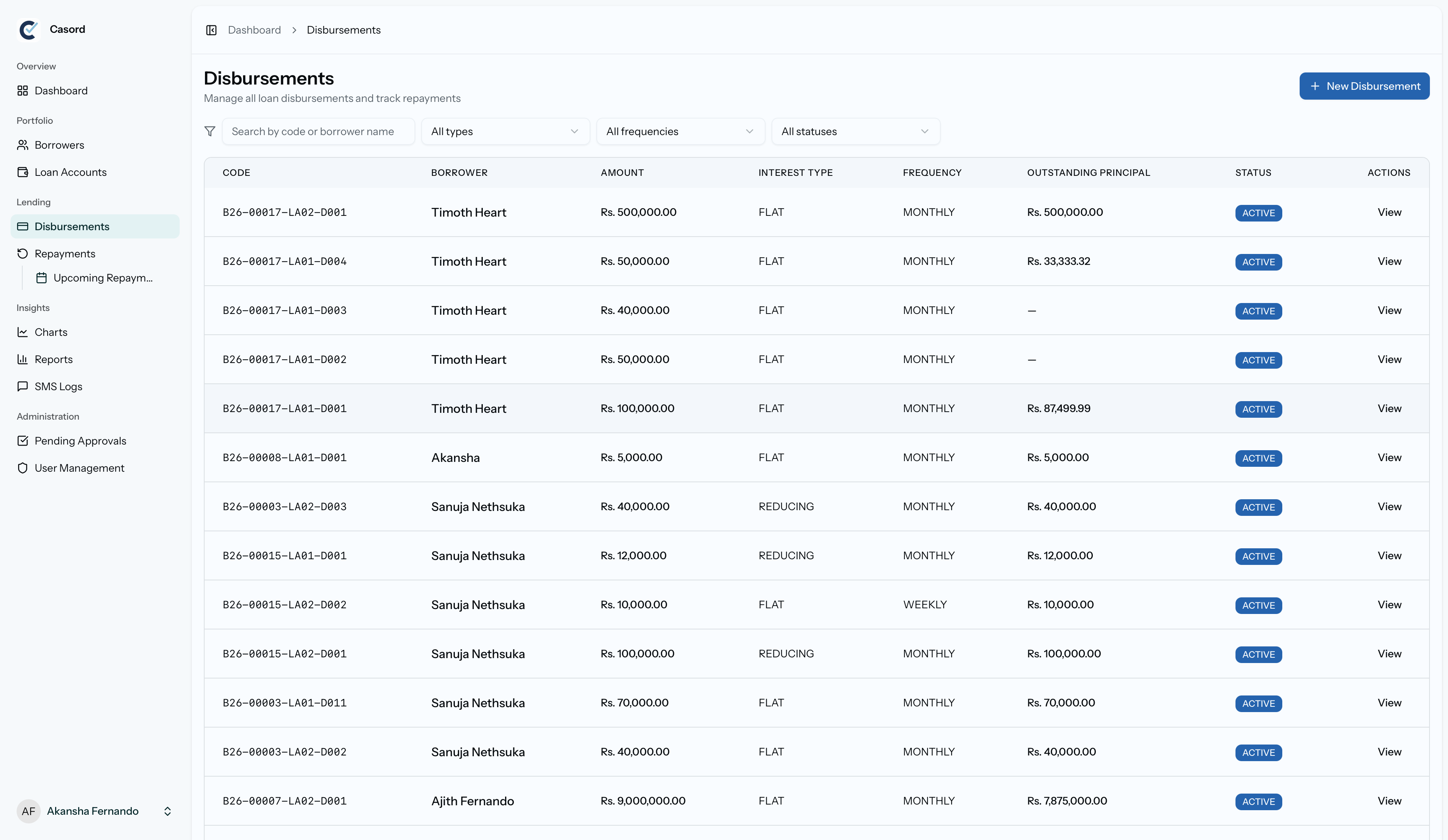Open the All statuses dropdown

pyautogui.click(x=855, y=132)
